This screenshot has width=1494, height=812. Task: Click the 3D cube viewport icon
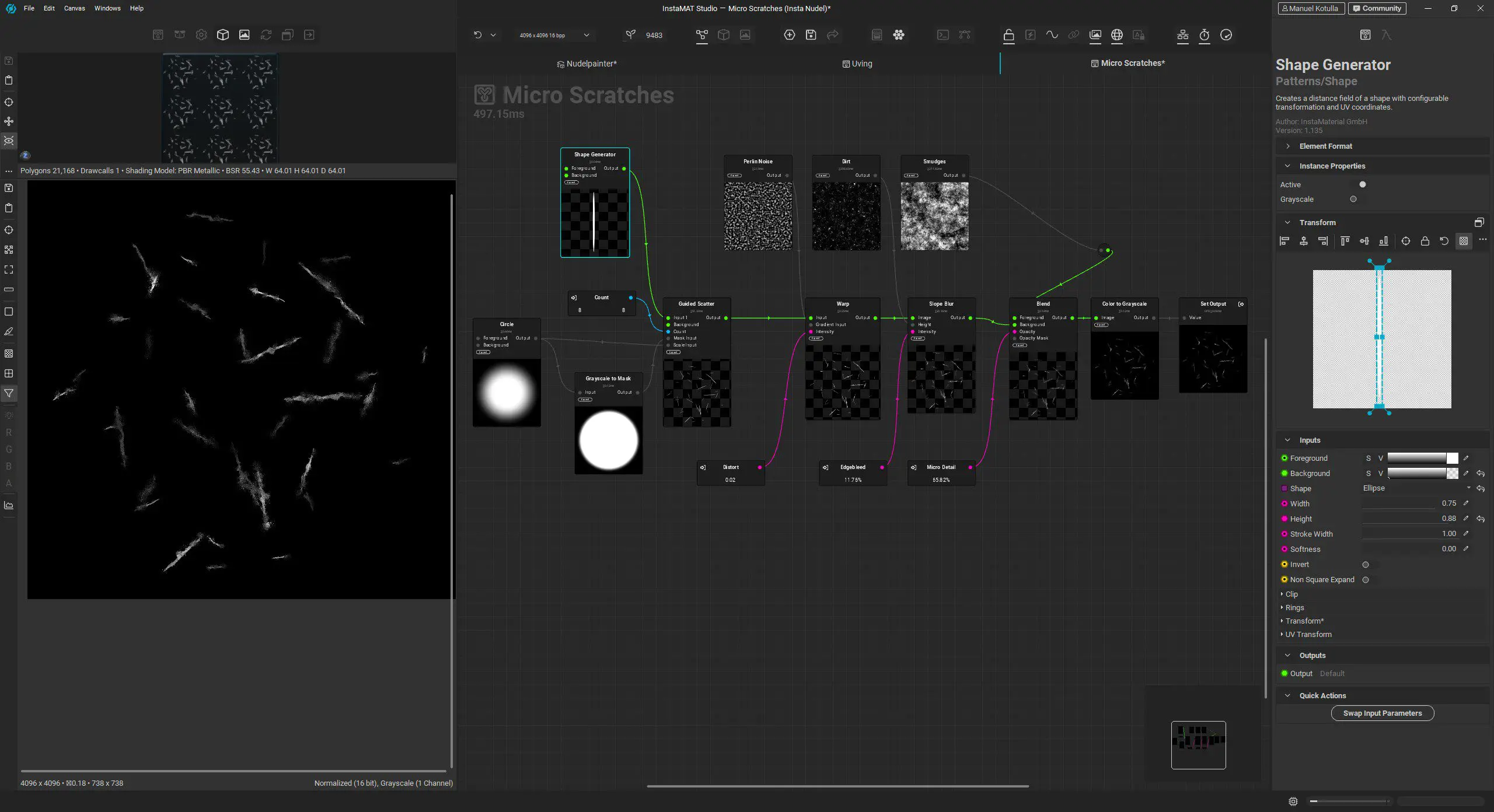[222, 35]
